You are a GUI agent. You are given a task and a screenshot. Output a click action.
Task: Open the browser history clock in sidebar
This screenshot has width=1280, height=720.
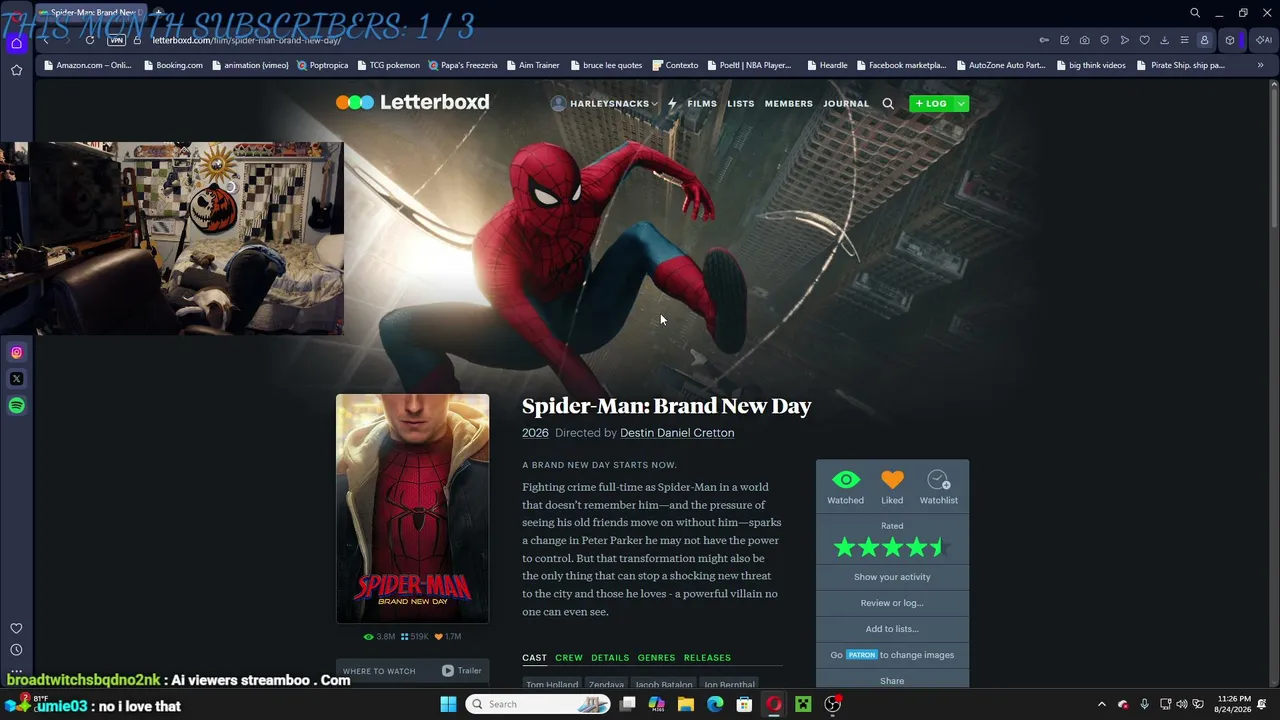click(x=16, y=650)
